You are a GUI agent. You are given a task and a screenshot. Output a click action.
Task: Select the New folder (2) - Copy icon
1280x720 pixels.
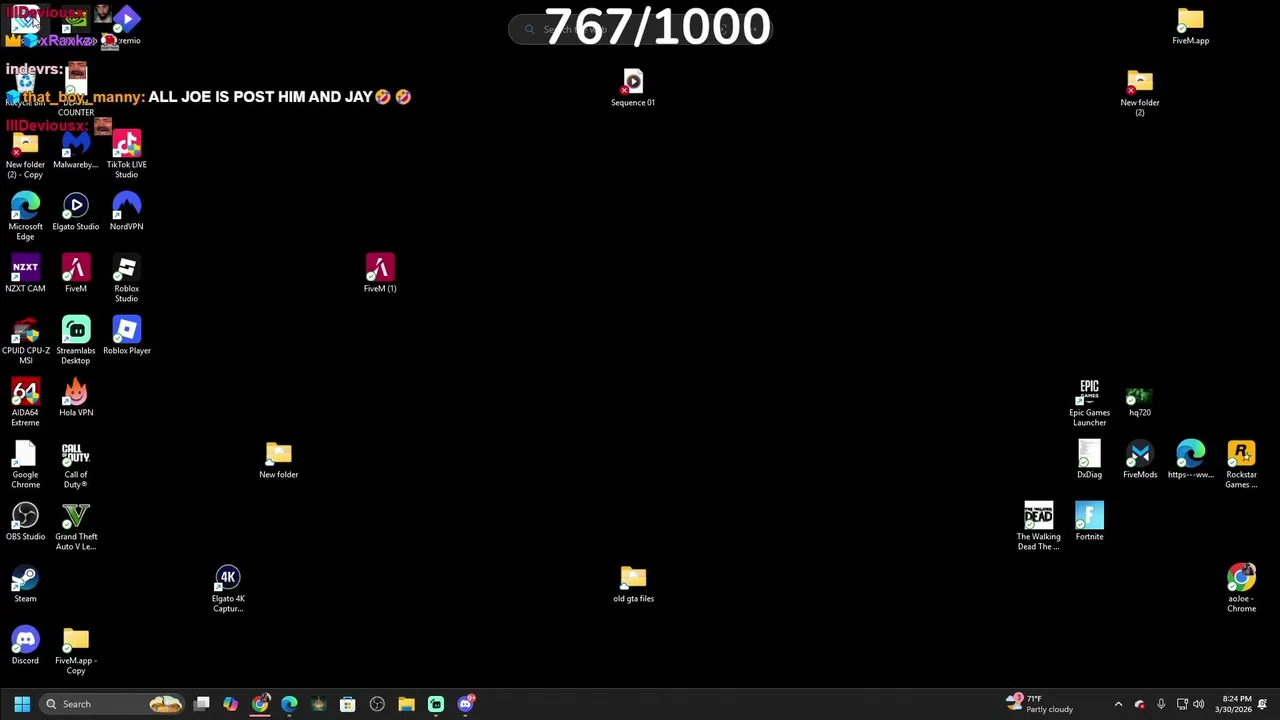[25, 154]
